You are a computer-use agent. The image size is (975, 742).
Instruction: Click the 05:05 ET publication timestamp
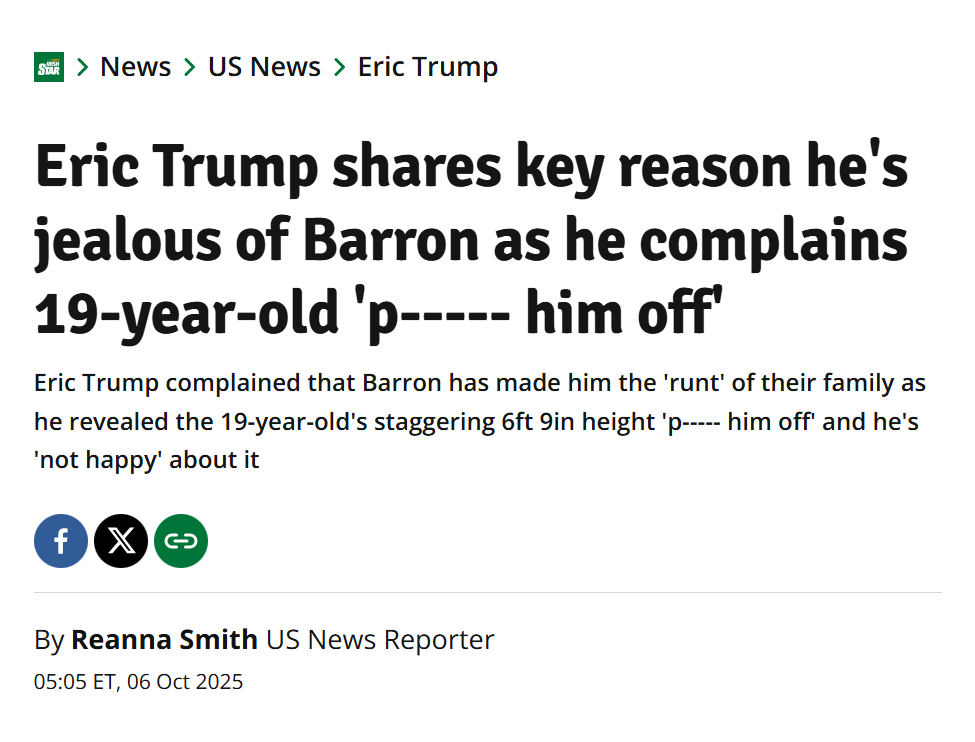tap(138, 683)
